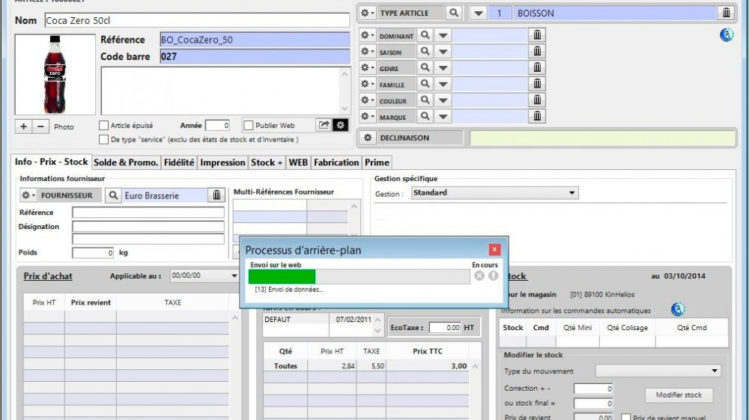This screenshot has width=749, height=420.
Task: Switch to Stock + tab
Action: point(266,162)
